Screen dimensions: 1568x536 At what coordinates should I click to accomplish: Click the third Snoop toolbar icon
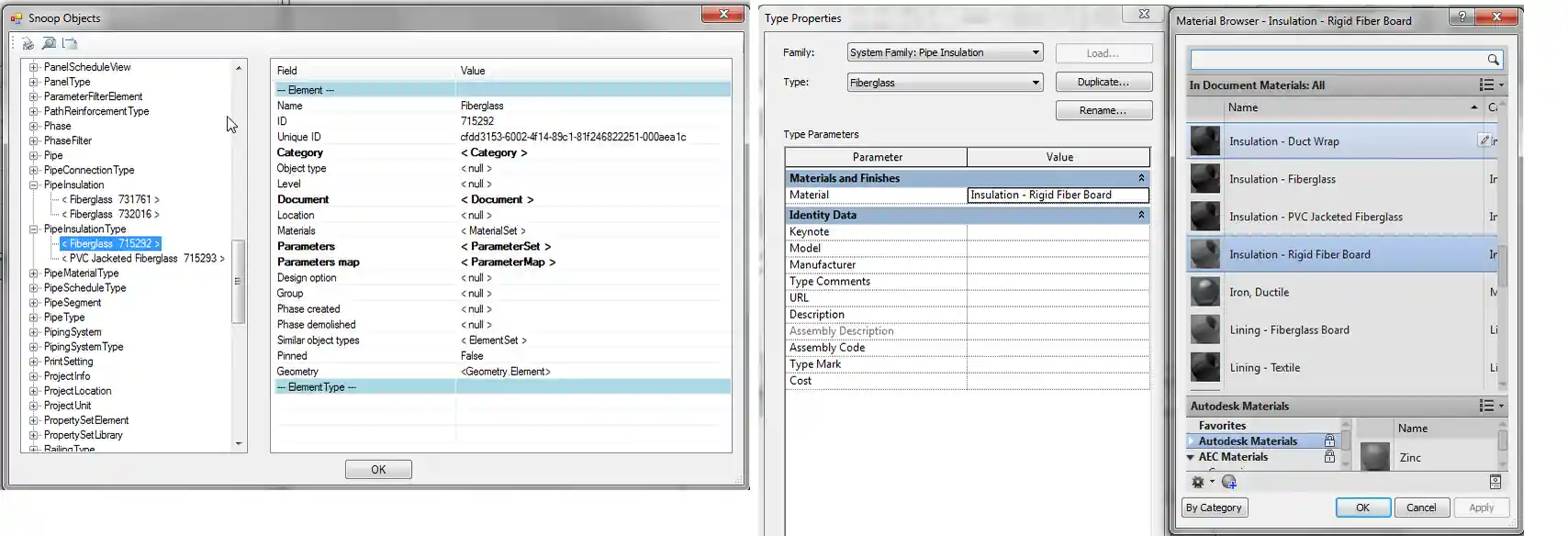[70, 43]
